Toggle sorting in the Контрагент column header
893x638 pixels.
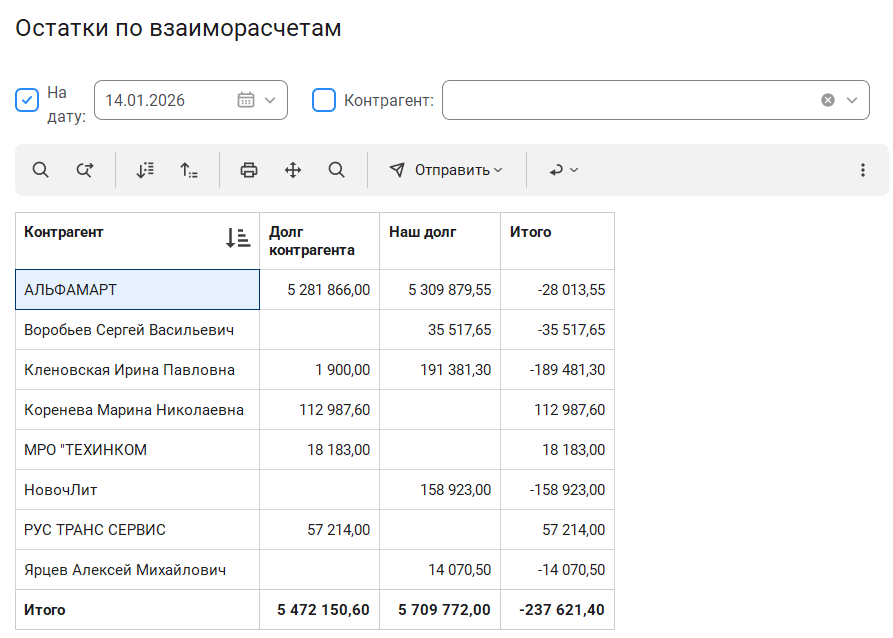point(237,238)
